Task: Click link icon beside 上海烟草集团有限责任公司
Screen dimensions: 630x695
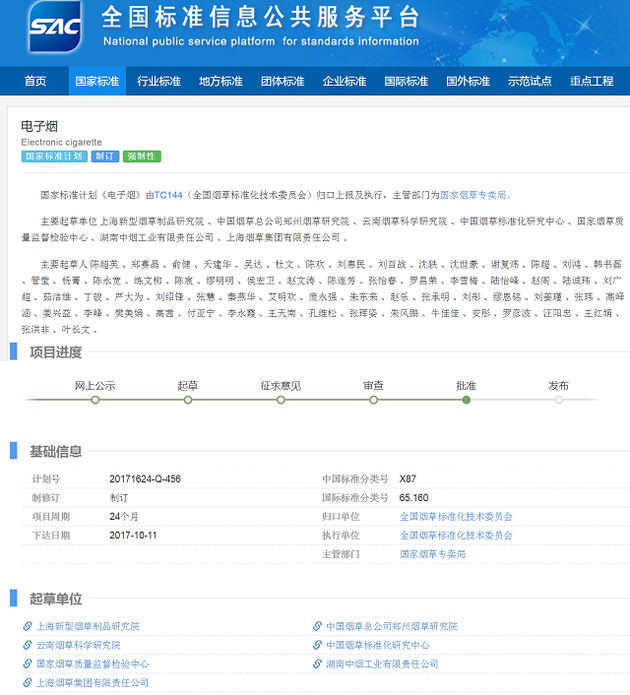Action: pyautogui.click(x=27, y=683)
